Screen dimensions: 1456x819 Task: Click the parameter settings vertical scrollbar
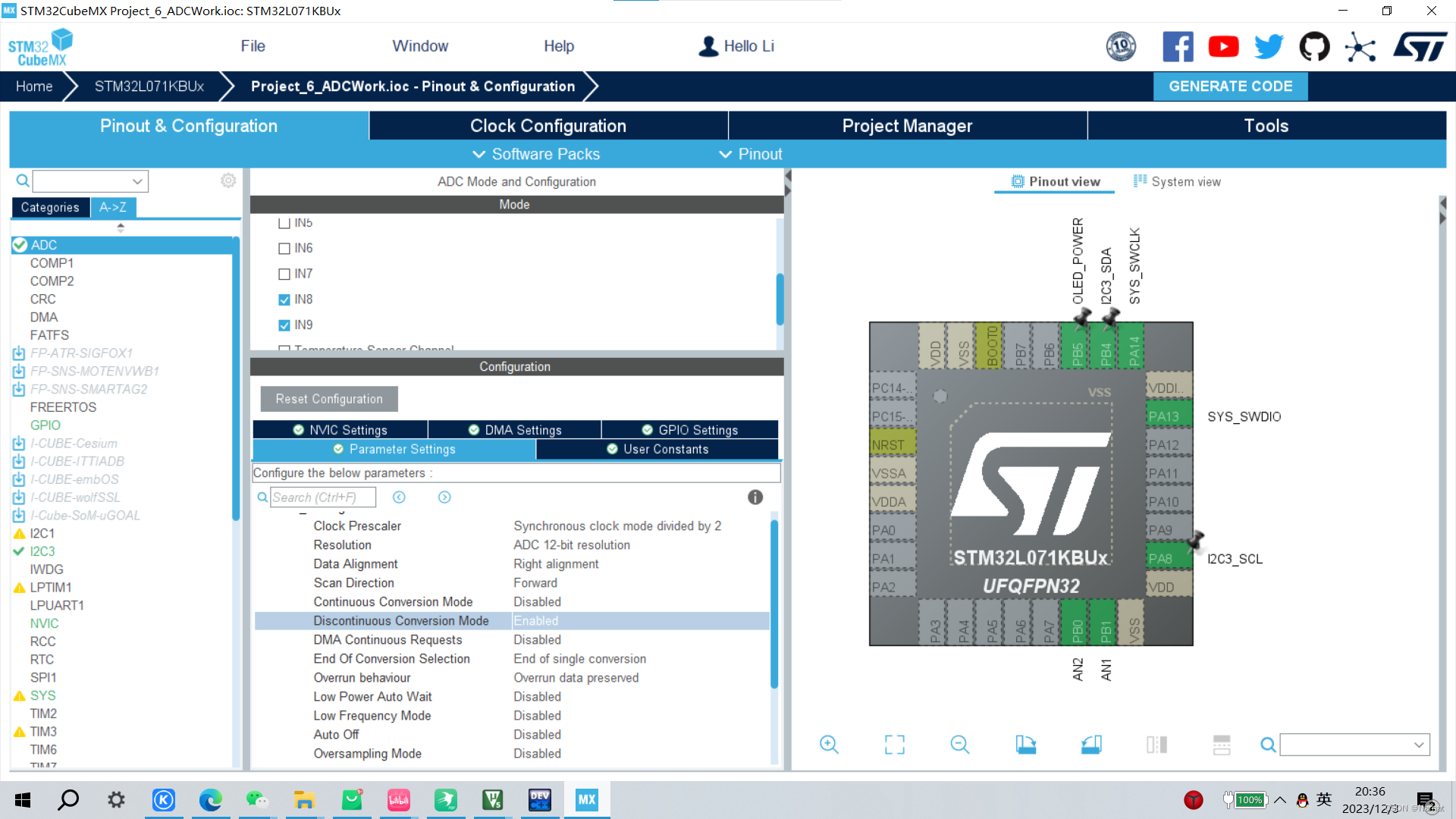[774, 604]
